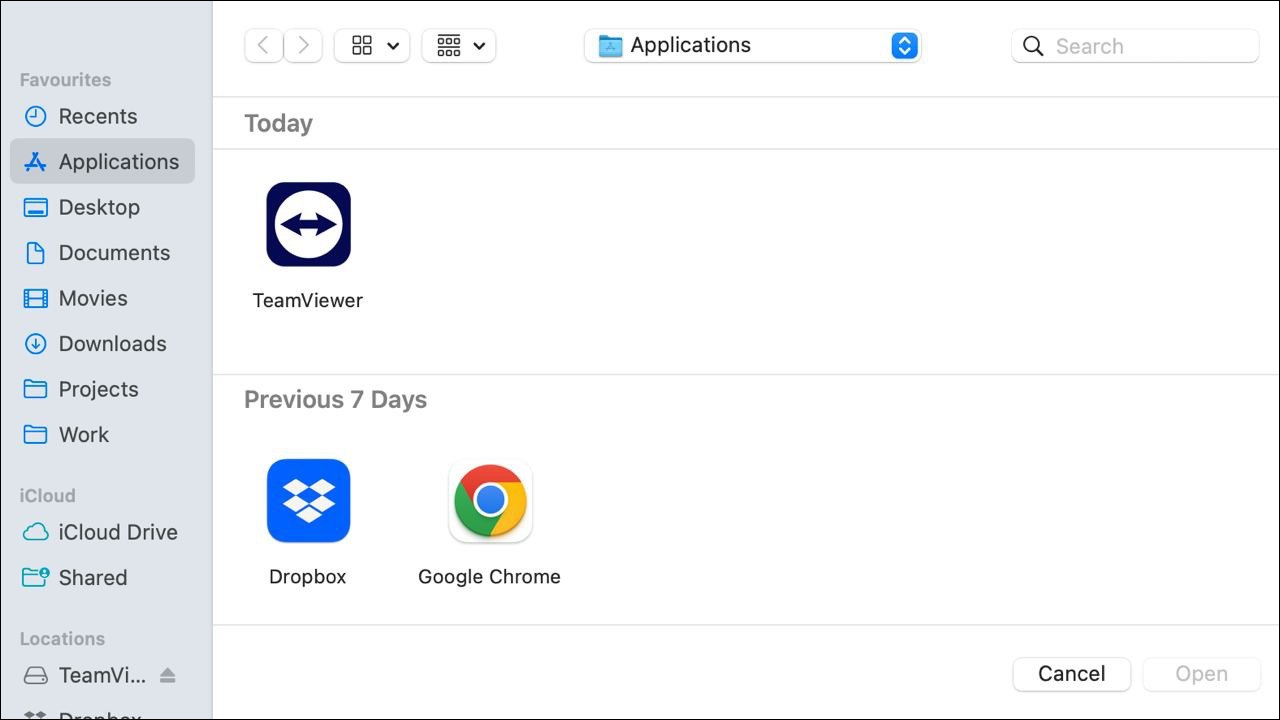Select the Movies sidebar folder
Image resolution: width=1280 pixels, height=720 pixels.
point(93,298)
